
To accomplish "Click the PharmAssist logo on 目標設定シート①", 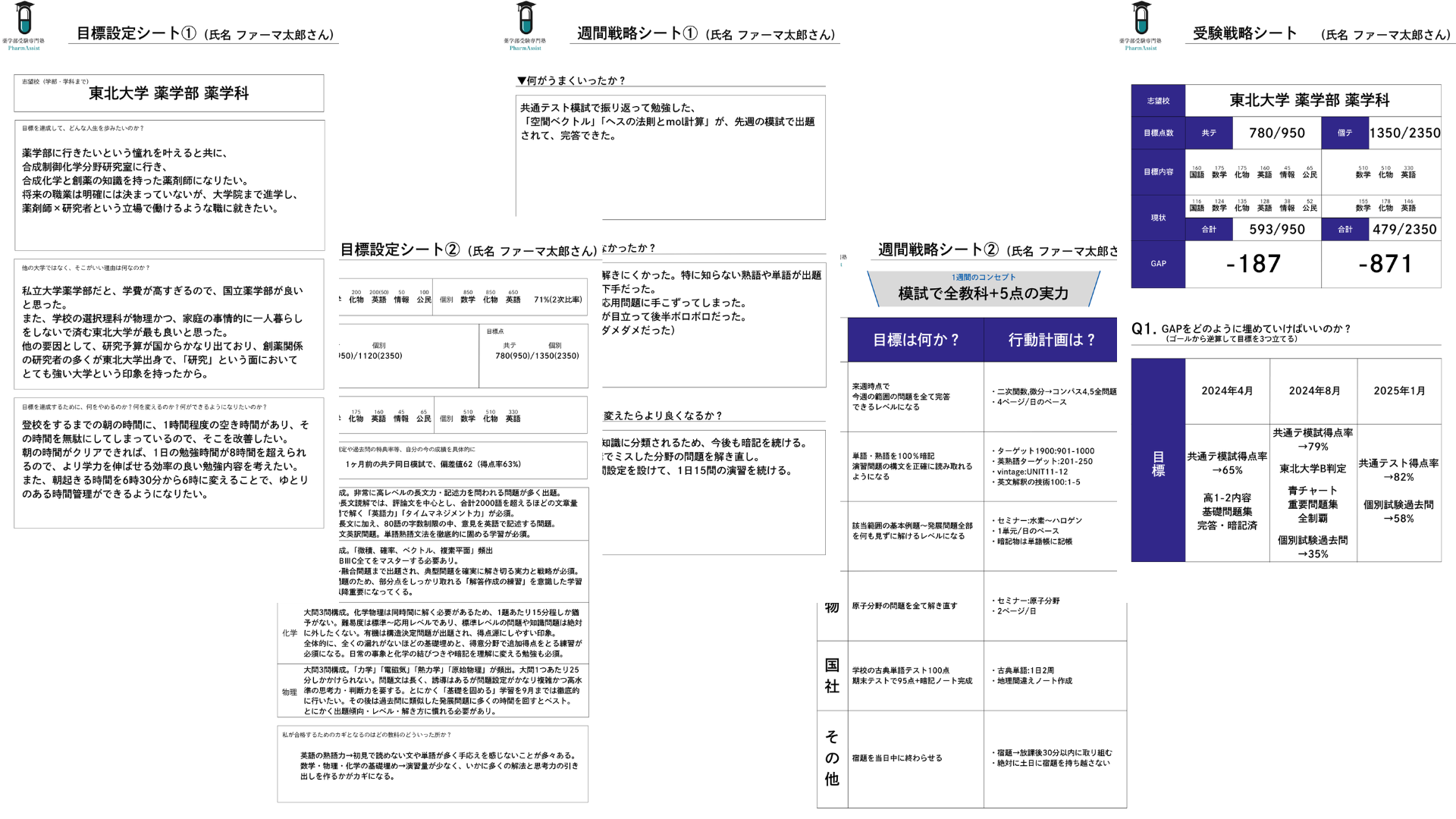I will [x=24, y=26].
